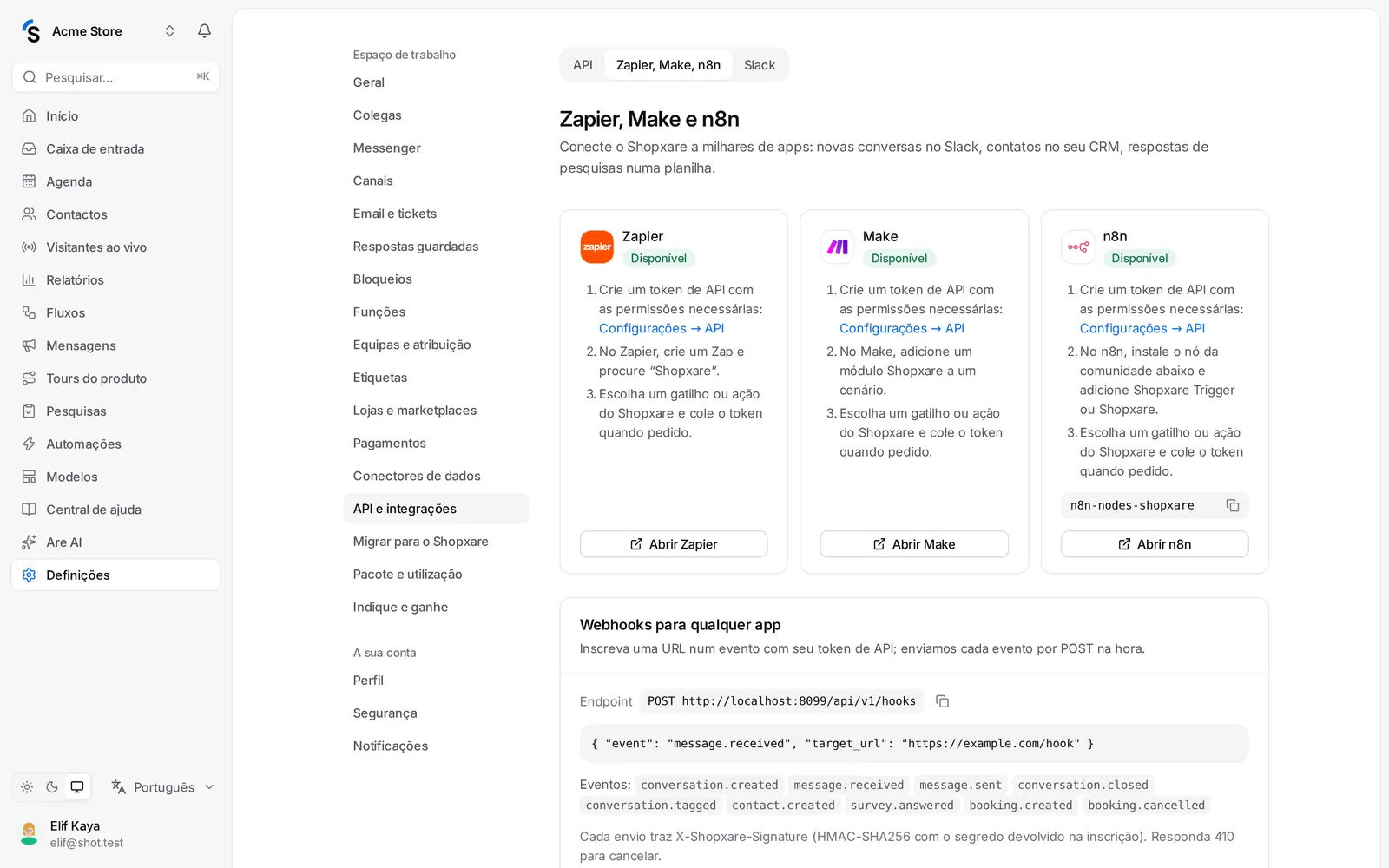
Task: Open Caixa de entrada inbox icon
Action: (29, 148)
